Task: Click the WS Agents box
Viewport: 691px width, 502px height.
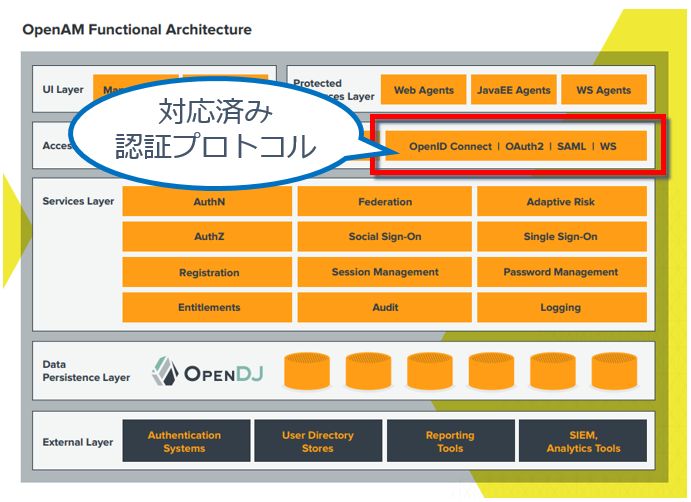Action: click(x=604, y=89)
